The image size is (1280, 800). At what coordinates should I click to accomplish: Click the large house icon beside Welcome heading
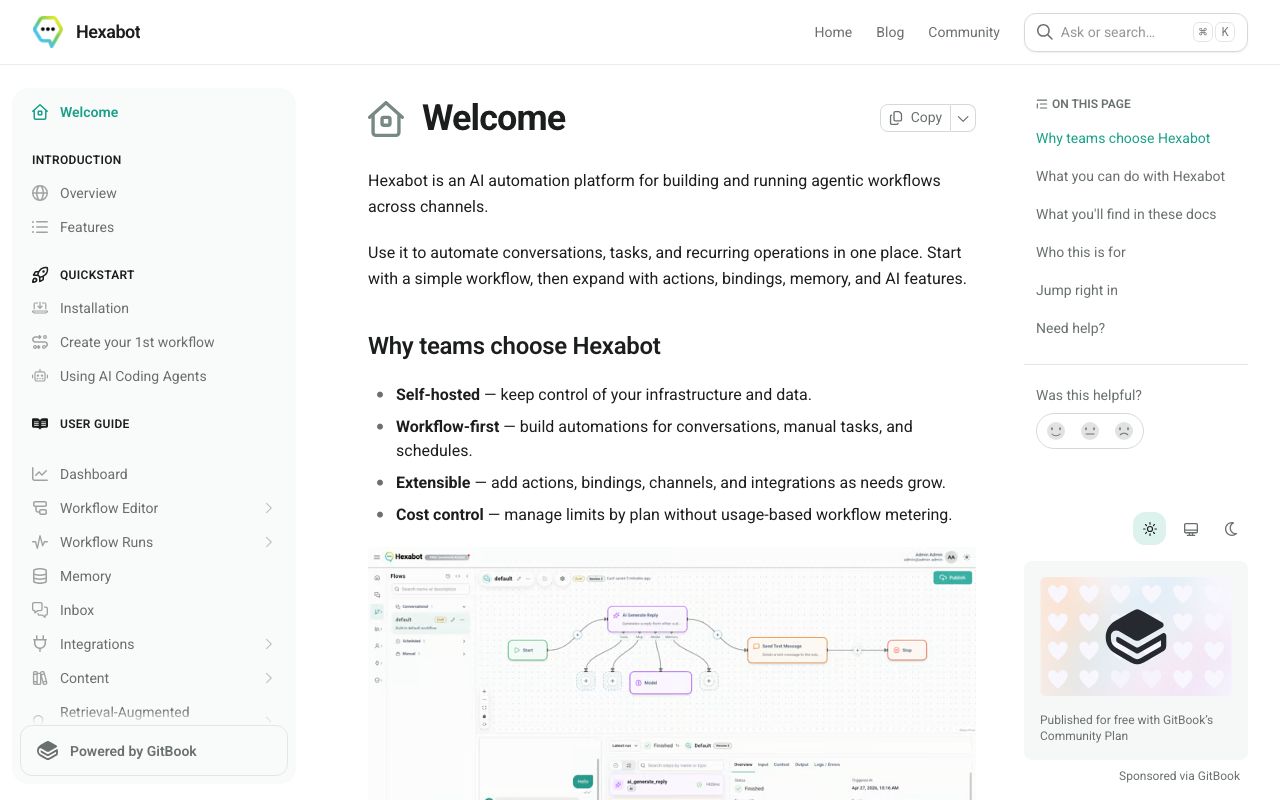[386, 119]
